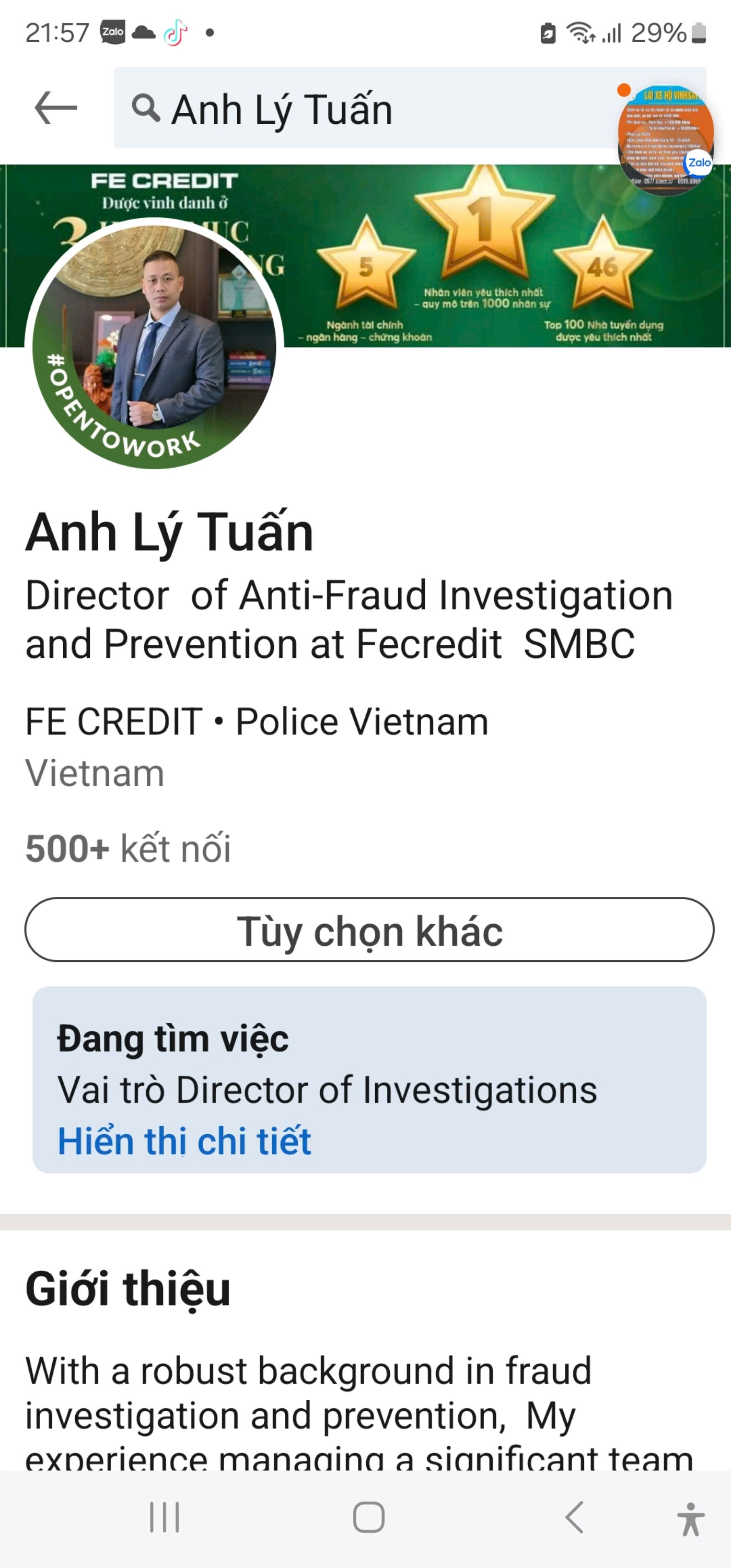Tap the magnifying glass search icon

(146, 108)
